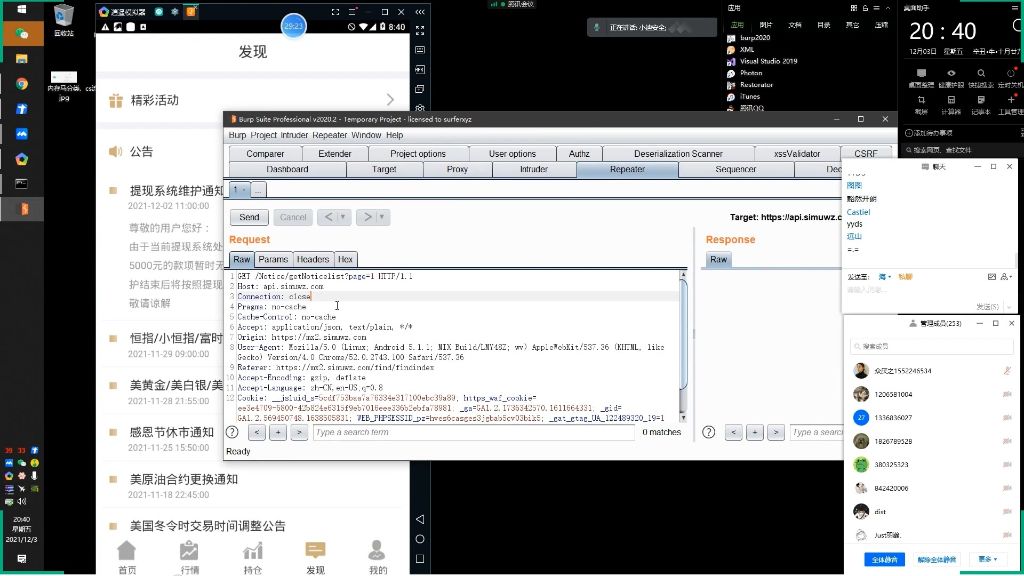Click the 计算器 calculator tool icon

pyautogui.click(x=951, y=104)
